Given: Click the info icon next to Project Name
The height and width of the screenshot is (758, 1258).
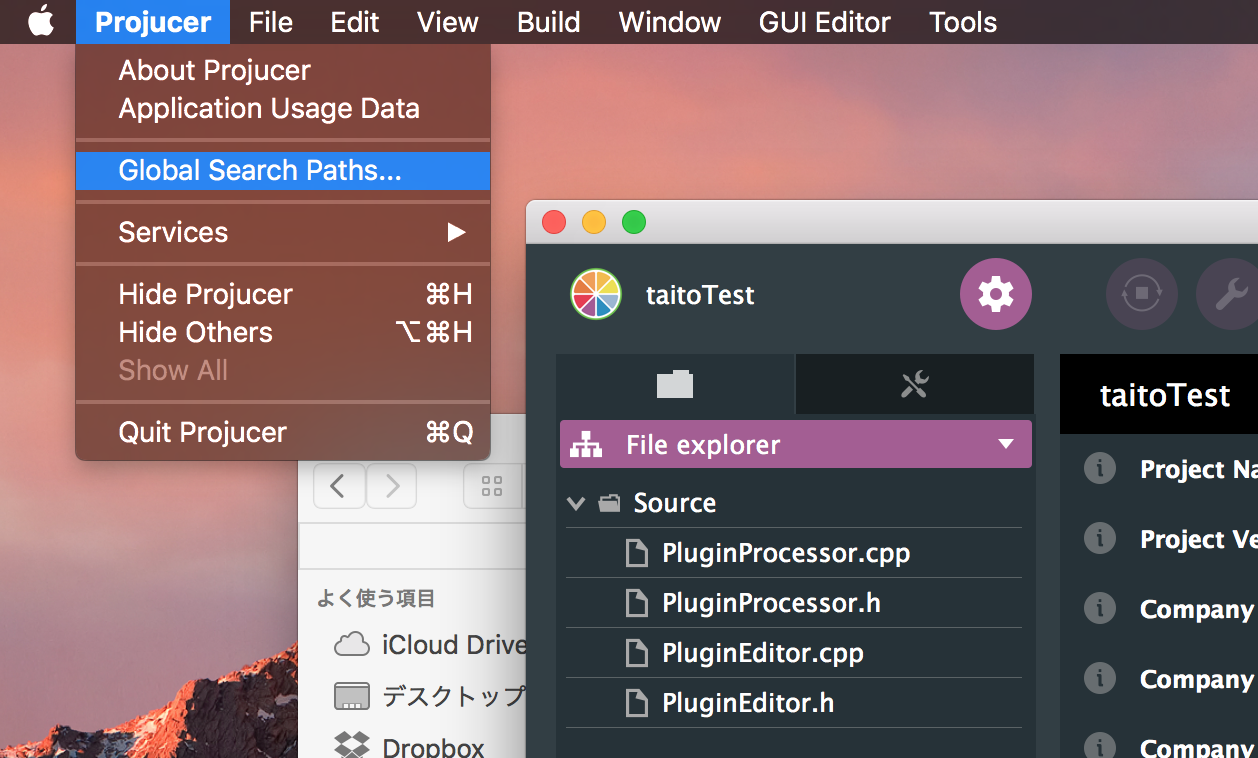Looking at the screenshot, I should point(1099,468).
